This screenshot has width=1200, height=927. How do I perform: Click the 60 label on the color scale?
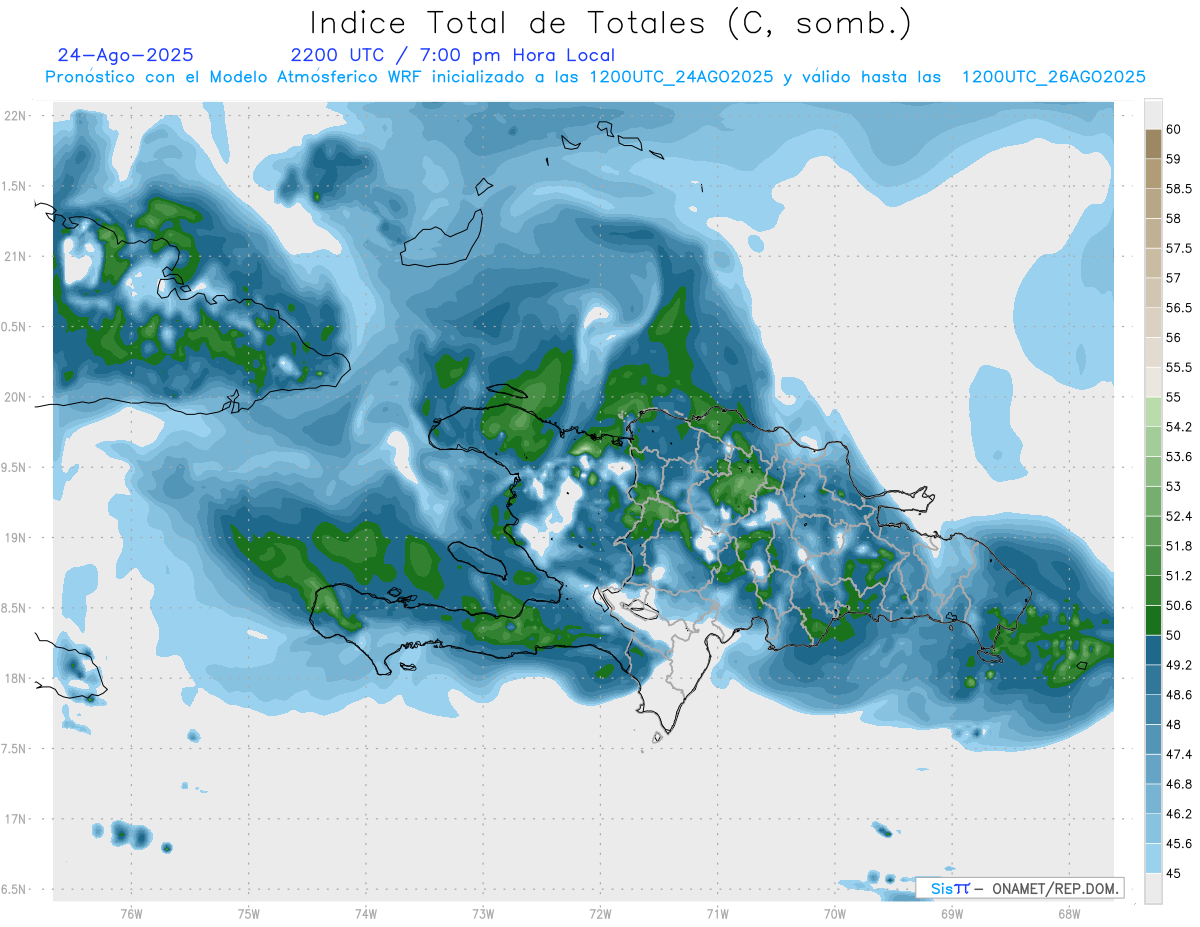tap(1173, 129)
